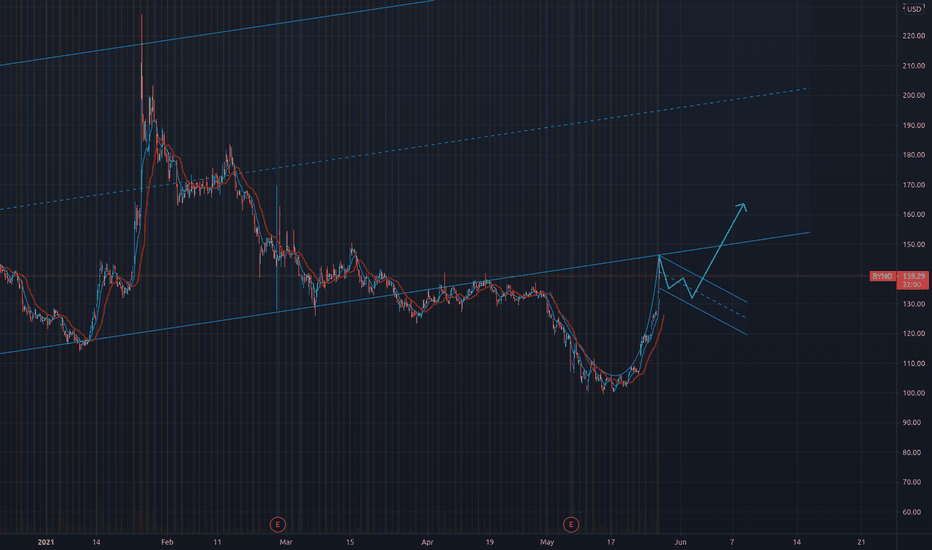Viewport: 932px width, 550px height.
Task: Click the 17 date label on time axis
Action: point(610,542)
